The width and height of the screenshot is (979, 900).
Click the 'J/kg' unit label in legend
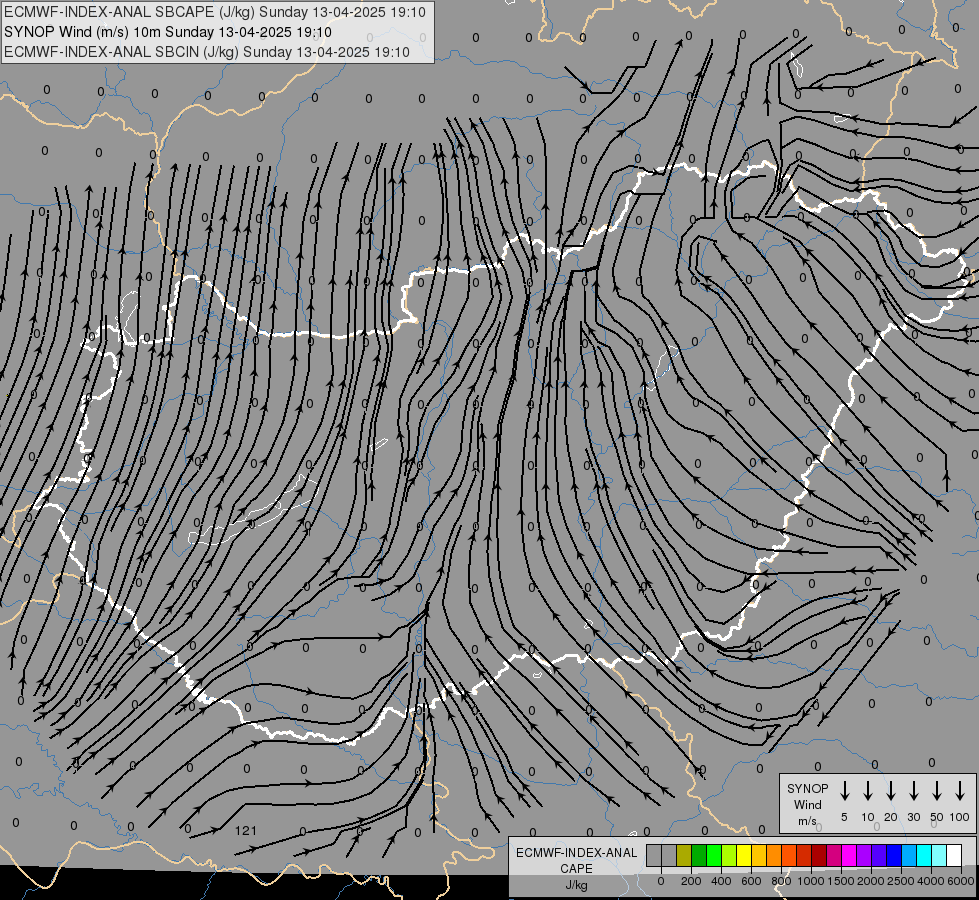point(576,885)
